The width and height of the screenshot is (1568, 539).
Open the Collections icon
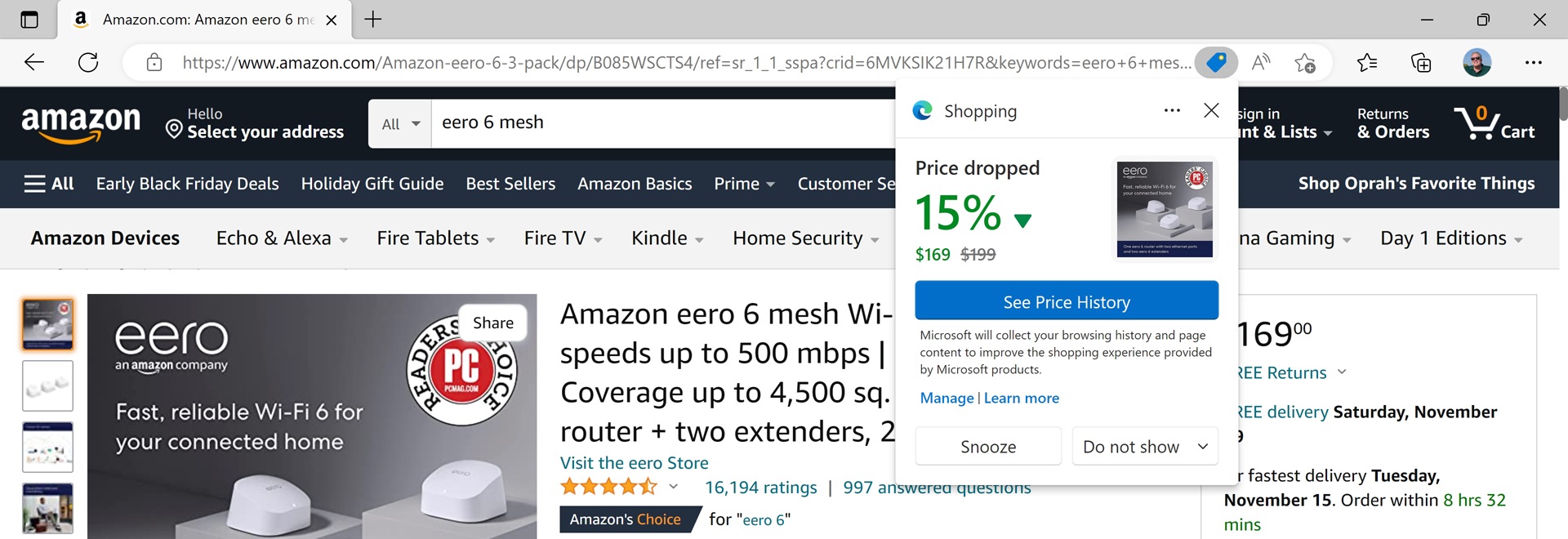pyautogui.click(x=1421, y=63)
